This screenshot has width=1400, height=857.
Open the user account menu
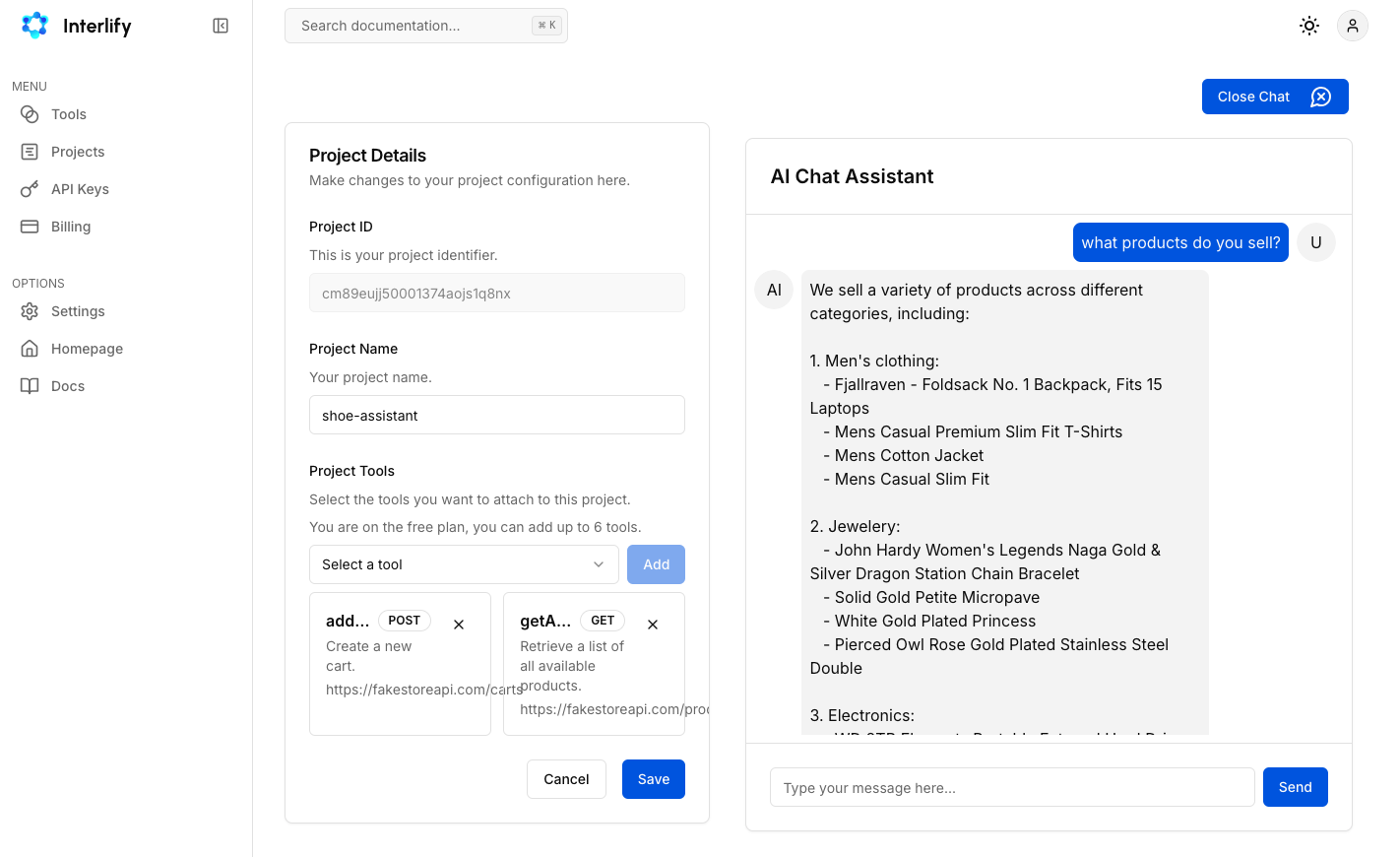[x=1352, y=26]
